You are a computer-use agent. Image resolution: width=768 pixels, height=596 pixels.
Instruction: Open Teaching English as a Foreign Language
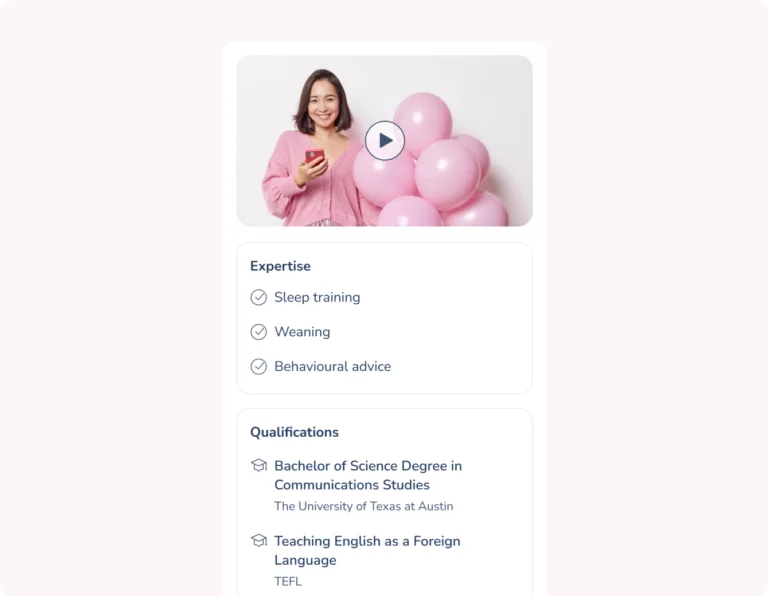click(x=367, y=550)
